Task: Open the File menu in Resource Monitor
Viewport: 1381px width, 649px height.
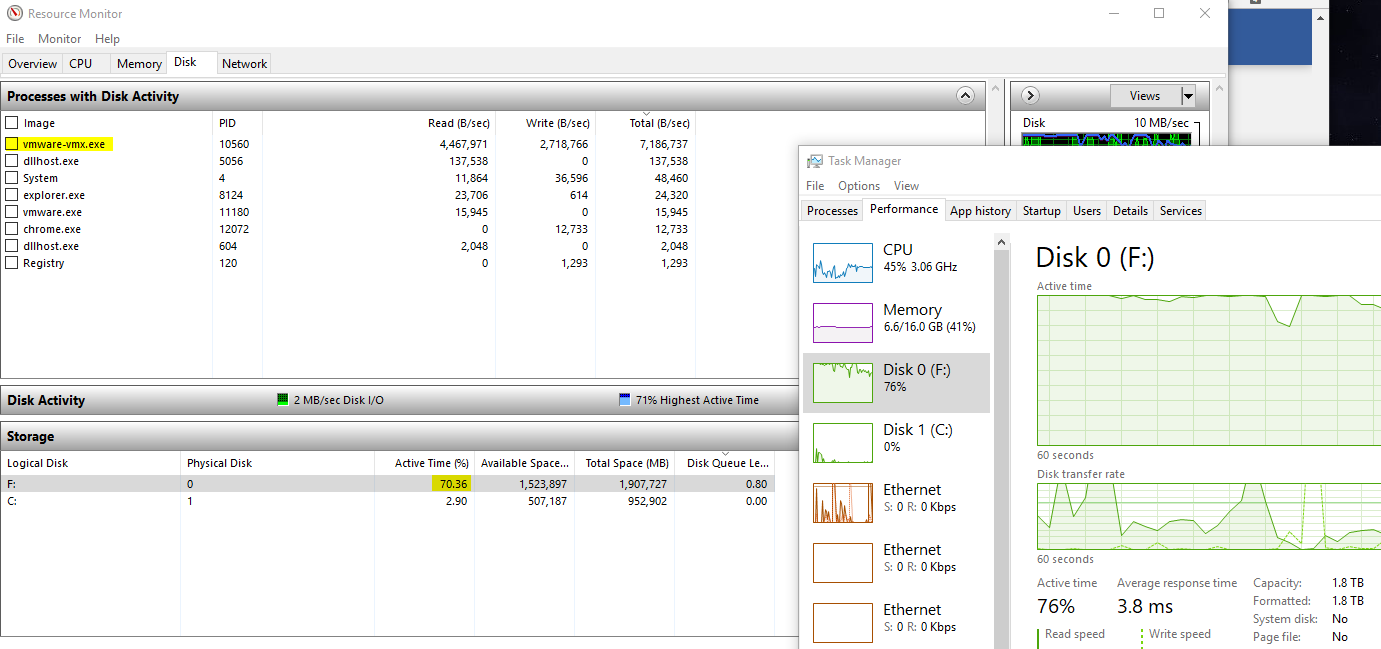Action: [15, 39]
